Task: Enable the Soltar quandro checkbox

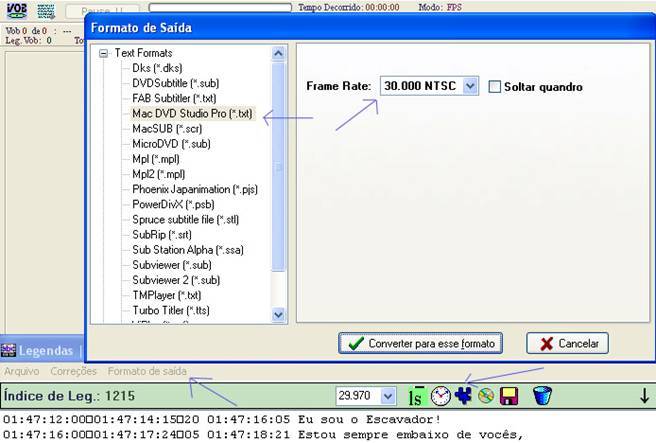Action: coord(495,87)
